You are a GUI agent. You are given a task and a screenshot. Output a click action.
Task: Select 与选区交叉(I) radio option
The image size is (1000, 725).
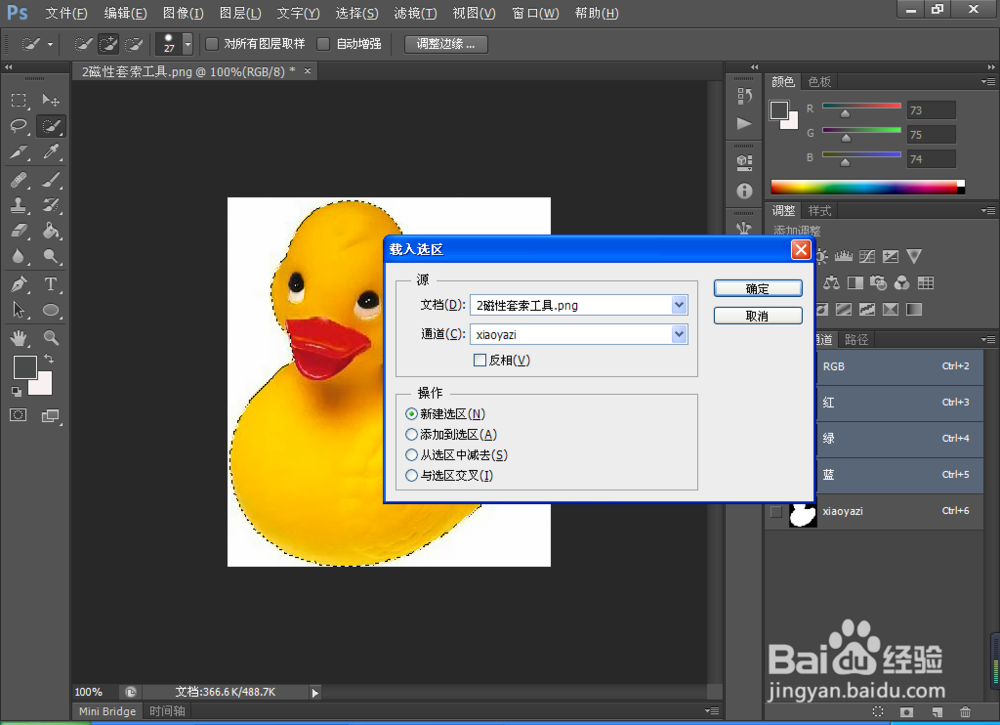coord(411,475)
